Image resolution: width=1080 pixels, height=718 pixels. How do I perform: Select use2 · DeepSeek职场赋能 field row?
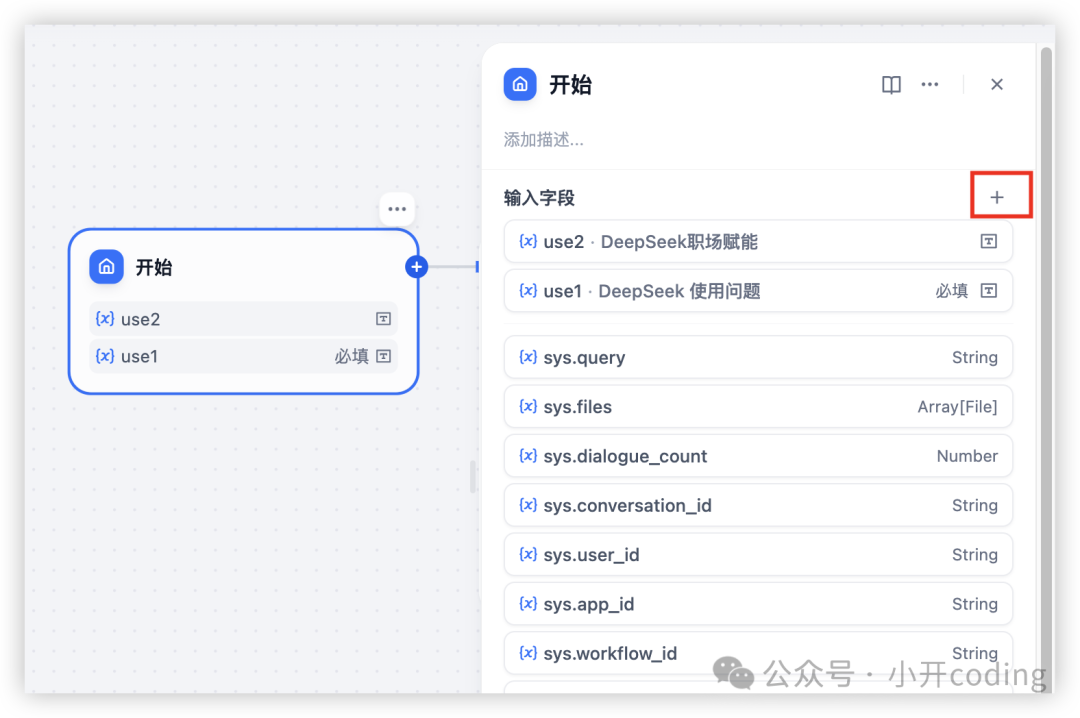[758, 242]
